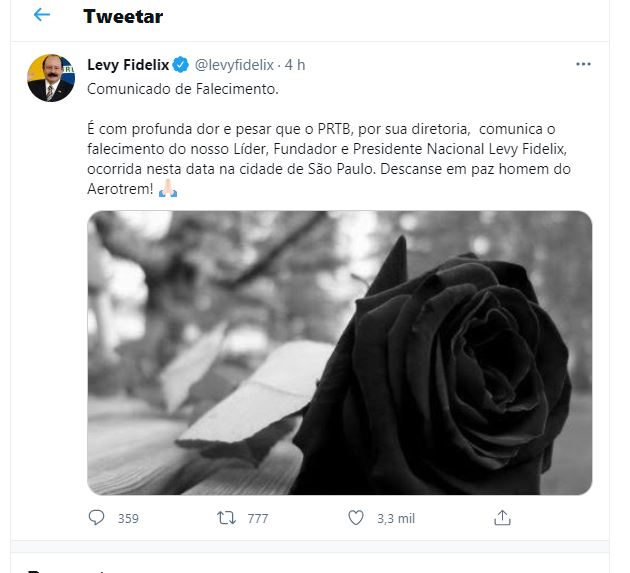Open the tweet's three-dot more menu
630x573 pixels.
(584, 65)
